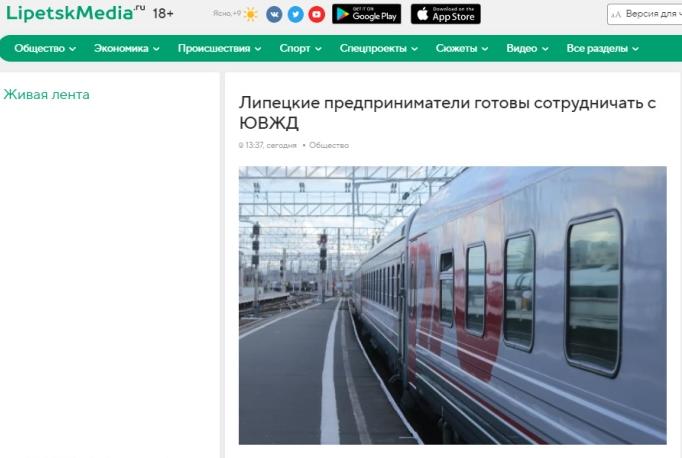Click the Общество category link under headline
Image resolution: width=682 pixels, height=458 pixels.
coord(329,145)
